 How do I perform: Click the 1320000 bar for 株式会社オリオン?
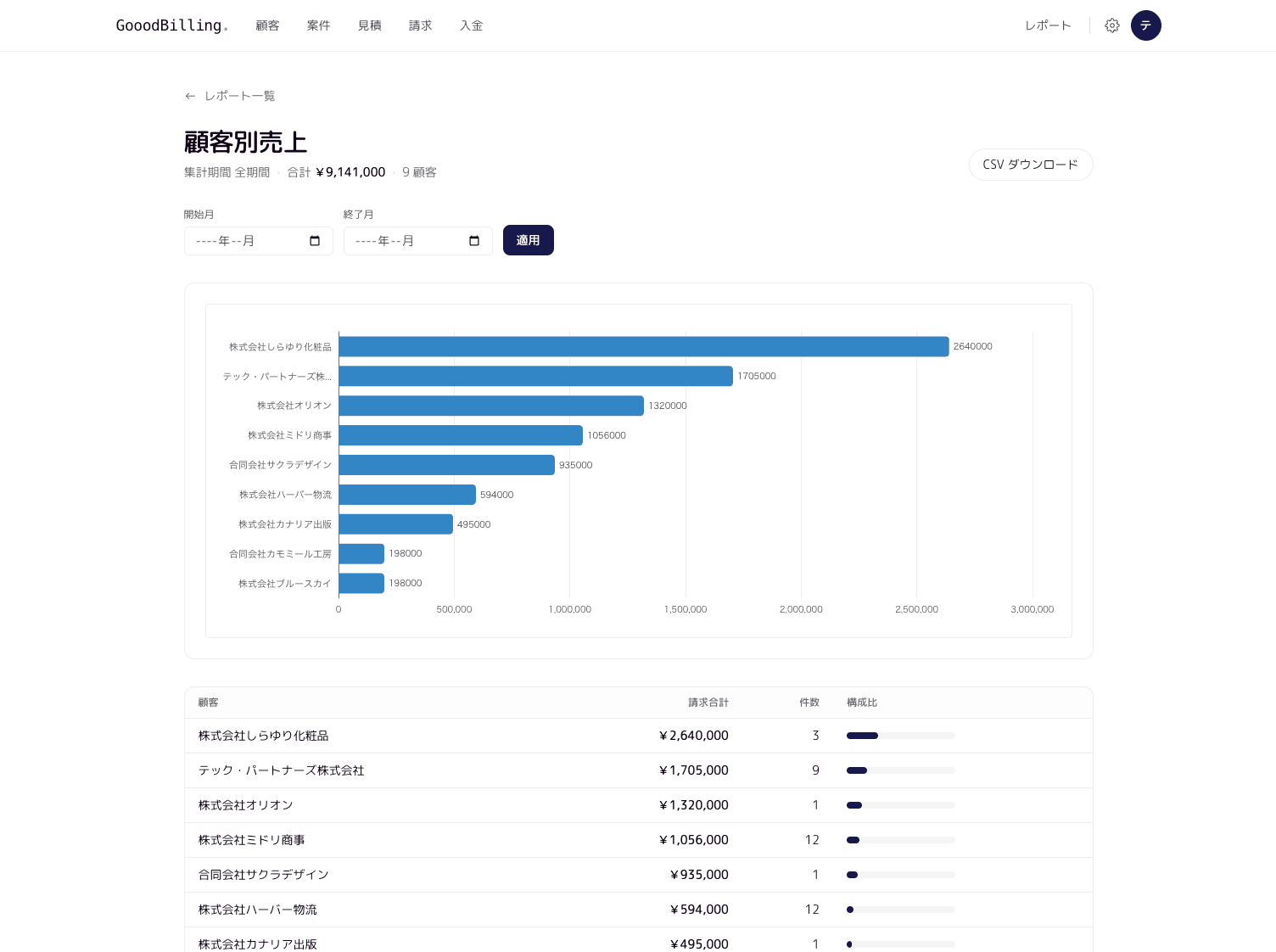point(491,406)
